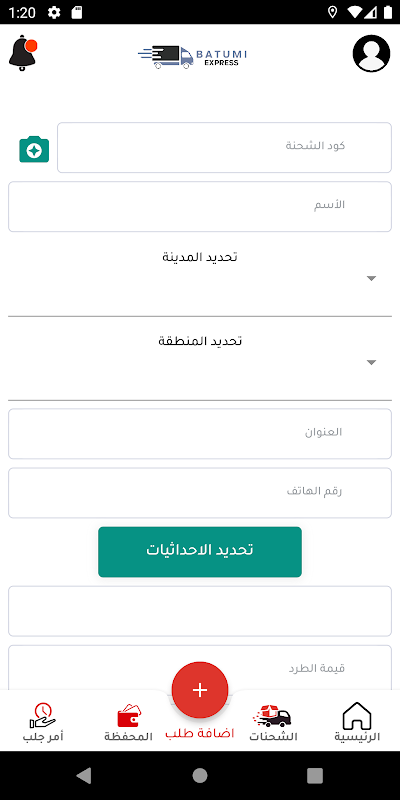Open المحفظة wallet icon
This screenshot has width=400, height=800.
coord(129,721)
